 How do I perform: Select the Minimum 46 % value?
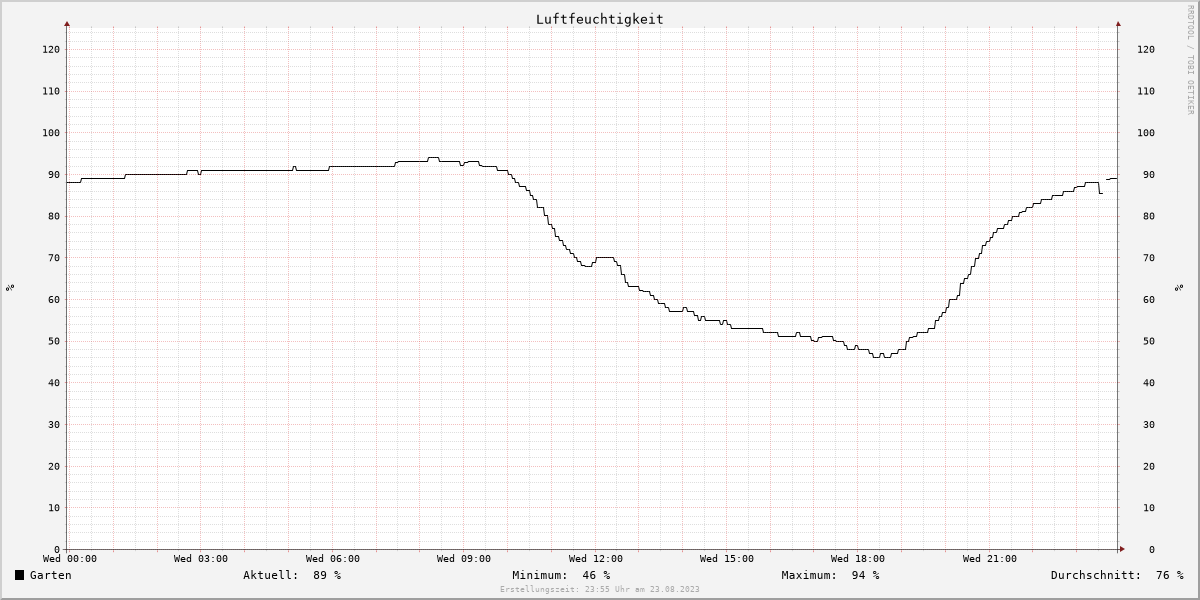(x=596, y=575)
